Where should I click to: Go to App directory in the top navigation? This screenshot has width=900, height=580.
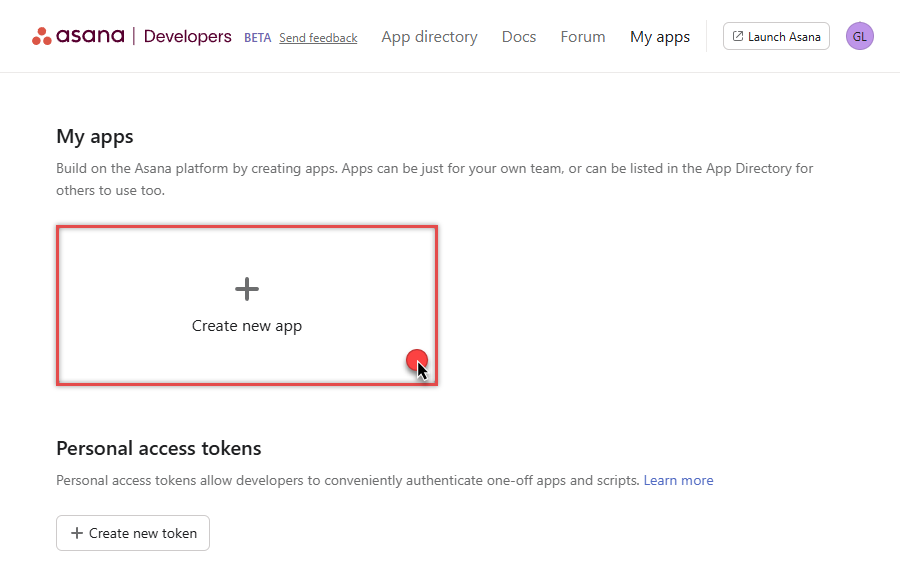429,37
